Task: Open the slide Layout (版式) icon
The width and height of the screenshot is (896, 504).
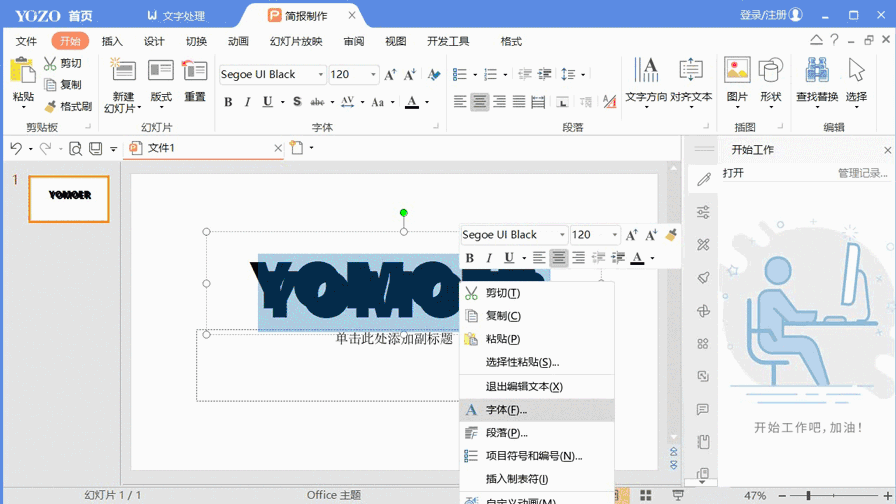Action: click(161, 71)
